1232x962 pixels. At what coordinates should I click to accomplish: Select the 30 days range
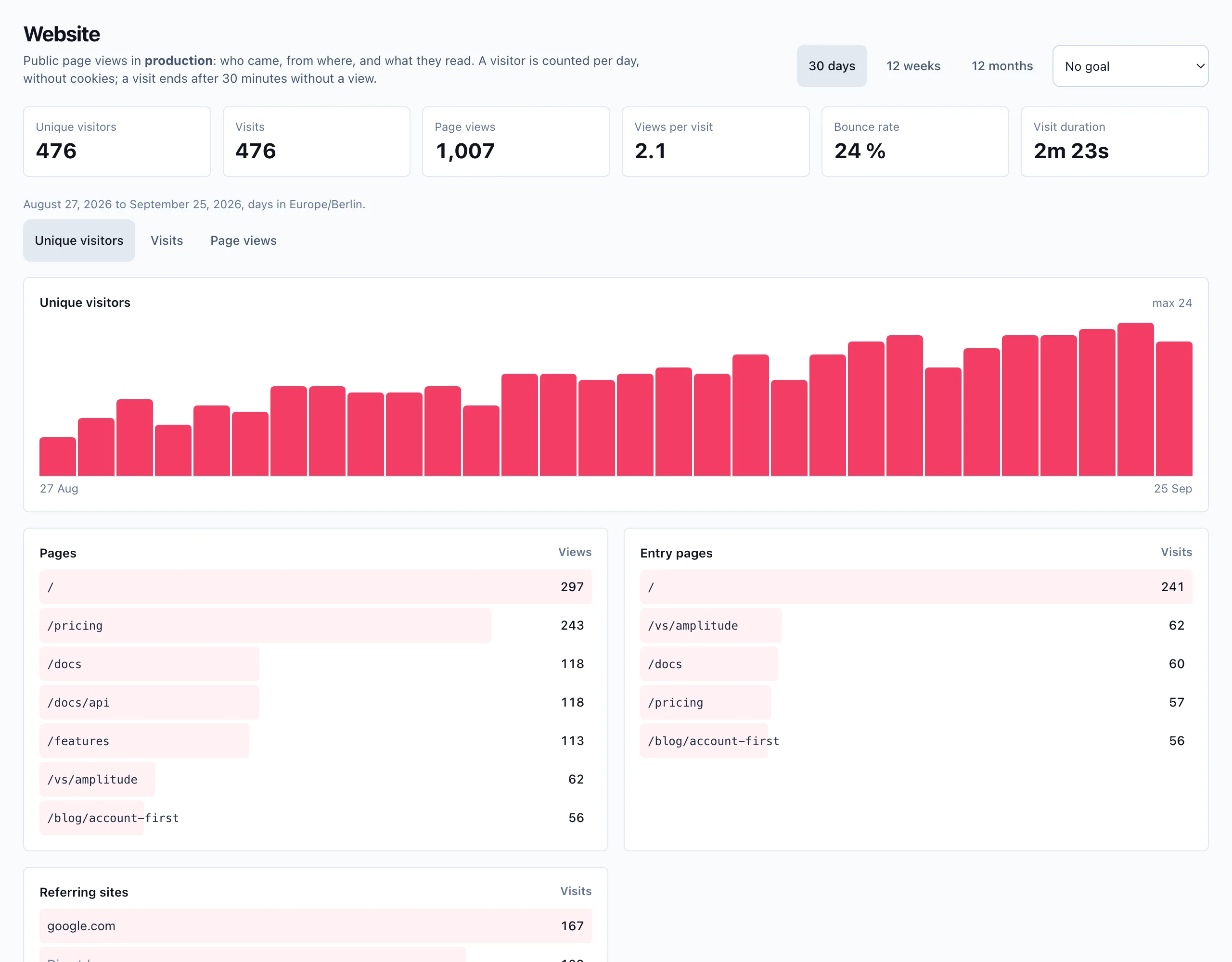click(832, 66)
